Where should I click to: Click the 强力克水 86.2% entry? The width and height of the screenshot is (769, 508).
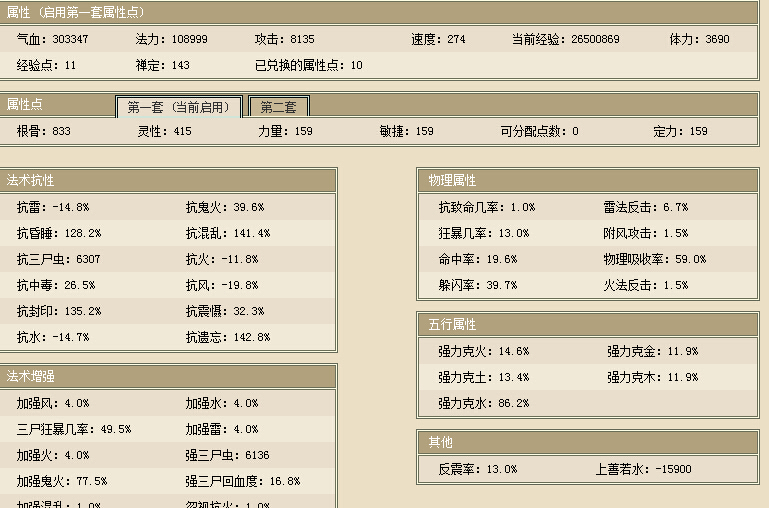483,403
